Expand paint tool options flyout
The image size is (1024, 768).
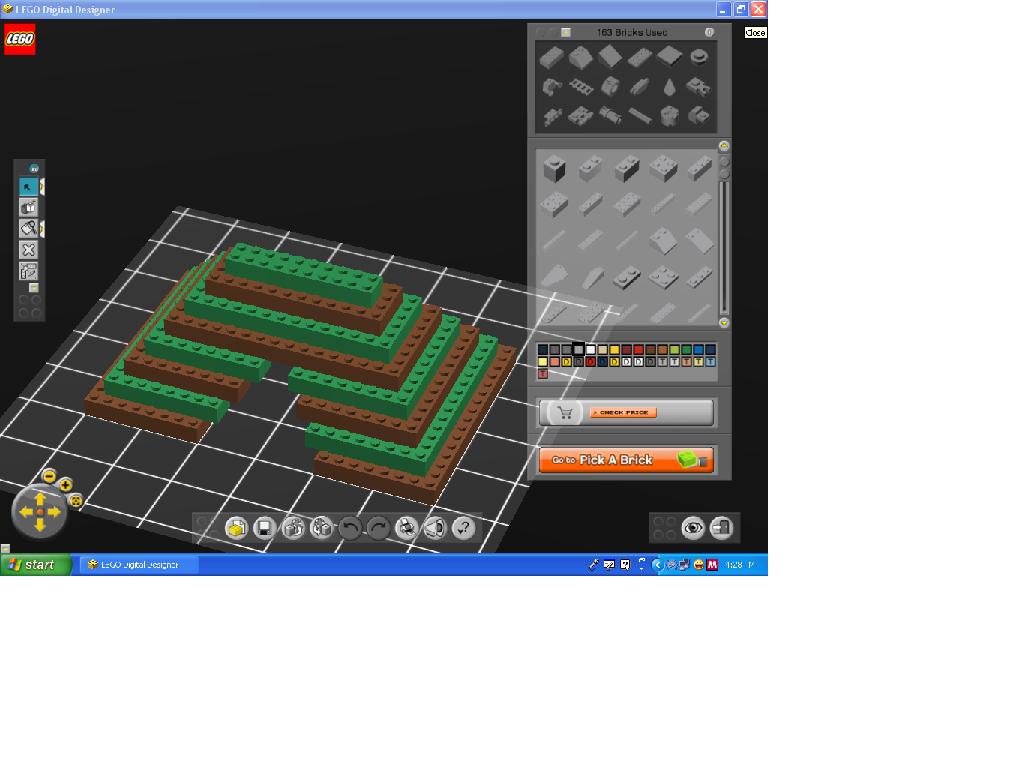(x=42, y=229)
